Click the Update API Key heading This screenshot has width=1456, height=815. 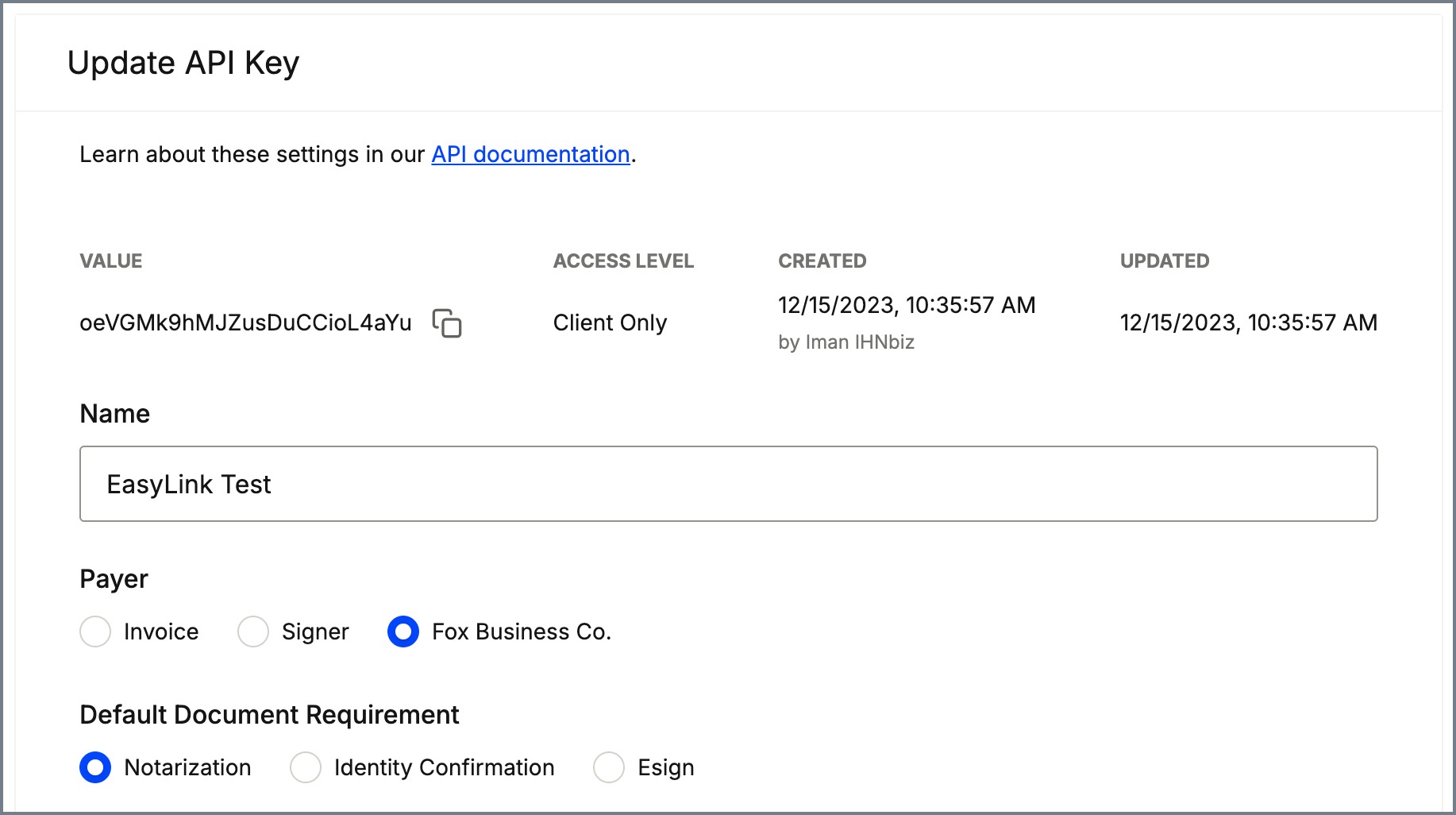183,63
